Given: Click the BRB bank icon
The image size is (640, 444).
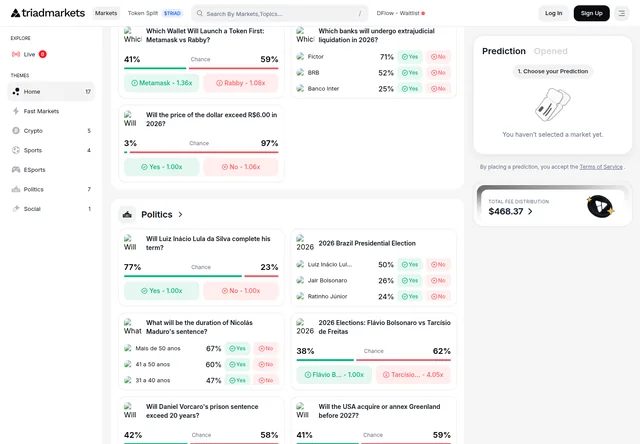Looking at the screenshot, I should click(300, 72).
